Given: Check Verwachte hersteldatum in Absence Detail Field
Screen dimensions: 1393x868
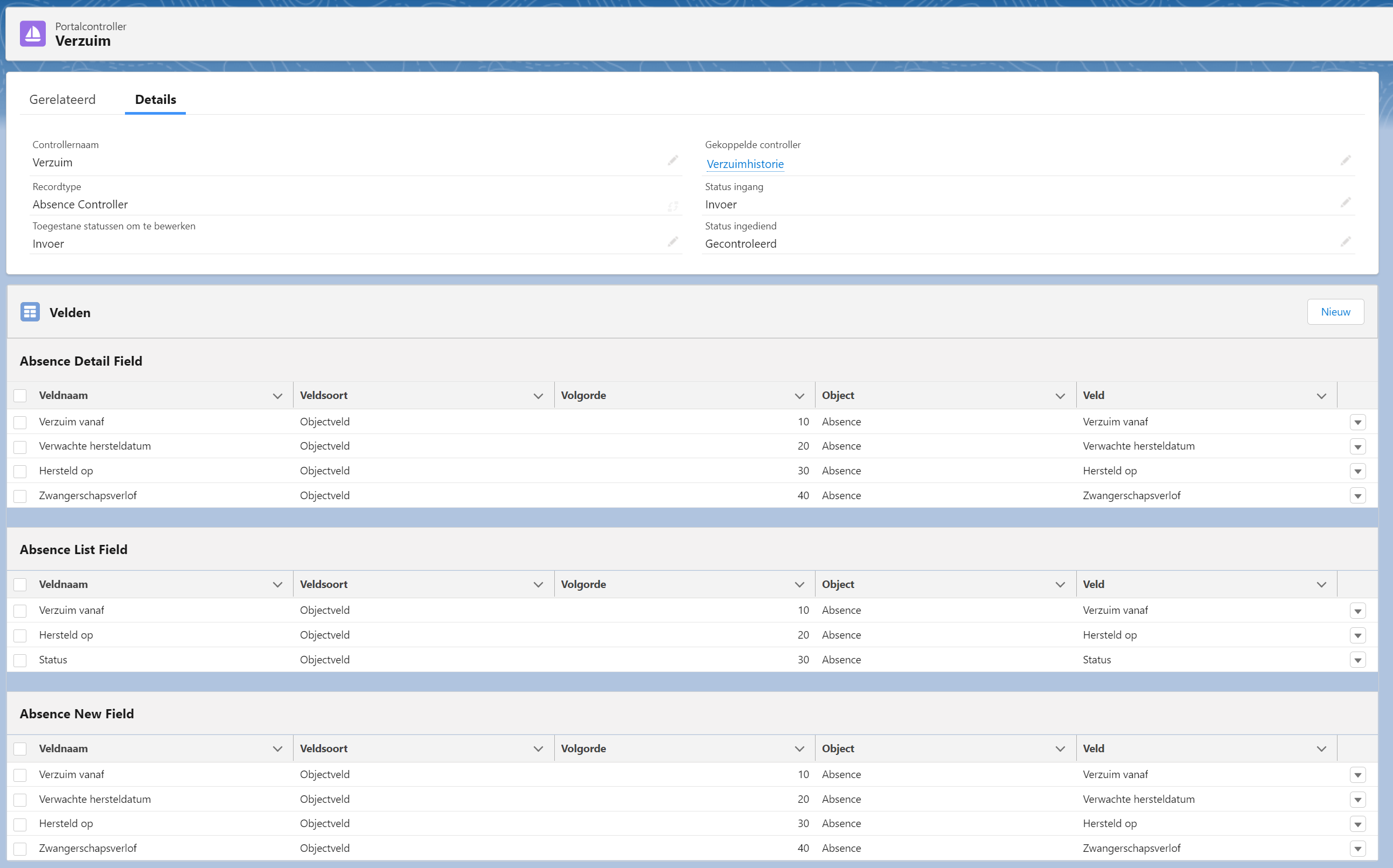Looking at the screenshot, I should (20, 446).
